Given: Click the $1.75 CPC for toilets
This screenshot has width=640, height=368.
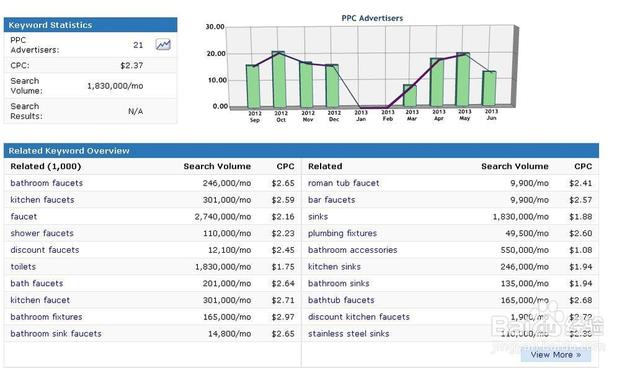Looking at the screenshot, I should coord(283,267).
